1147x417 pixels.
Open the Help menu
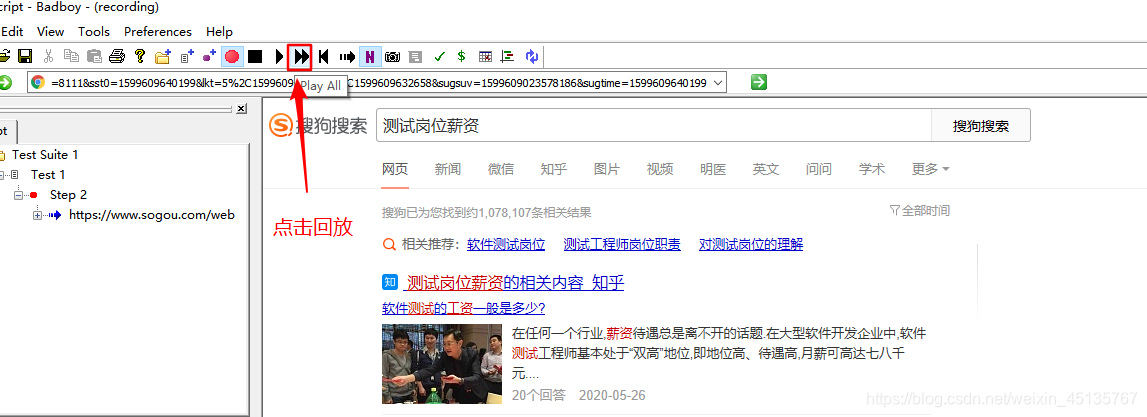coord(219,31)
